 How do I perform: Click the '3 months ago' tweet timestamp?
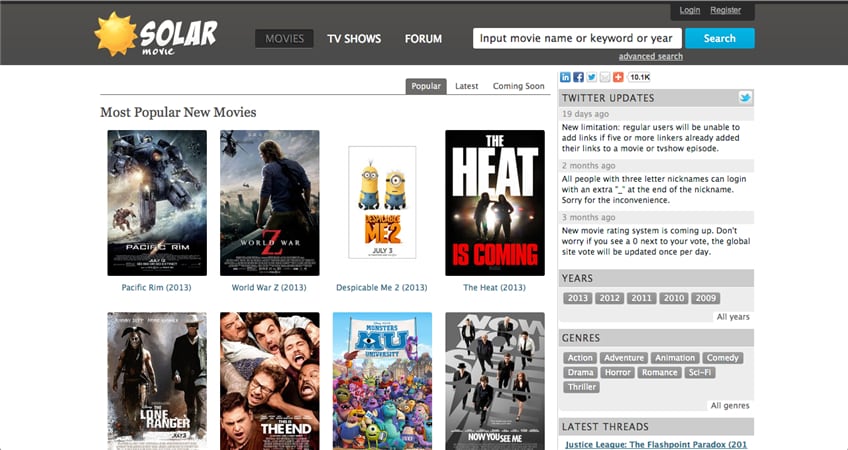tap(588, 217)
